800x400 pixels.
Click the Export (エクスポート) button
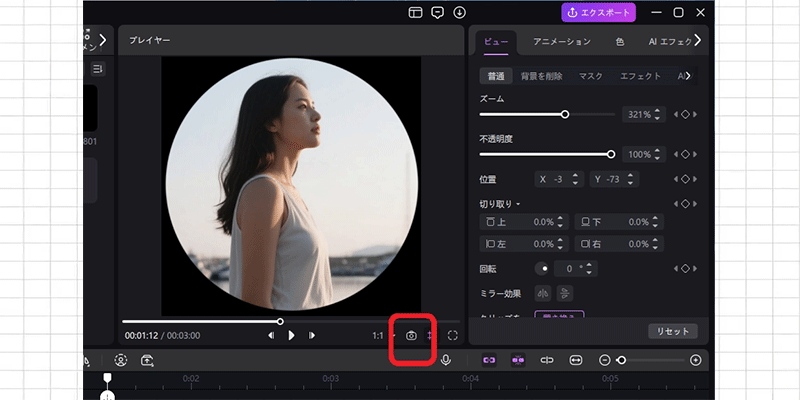click(x=598, y=13)
